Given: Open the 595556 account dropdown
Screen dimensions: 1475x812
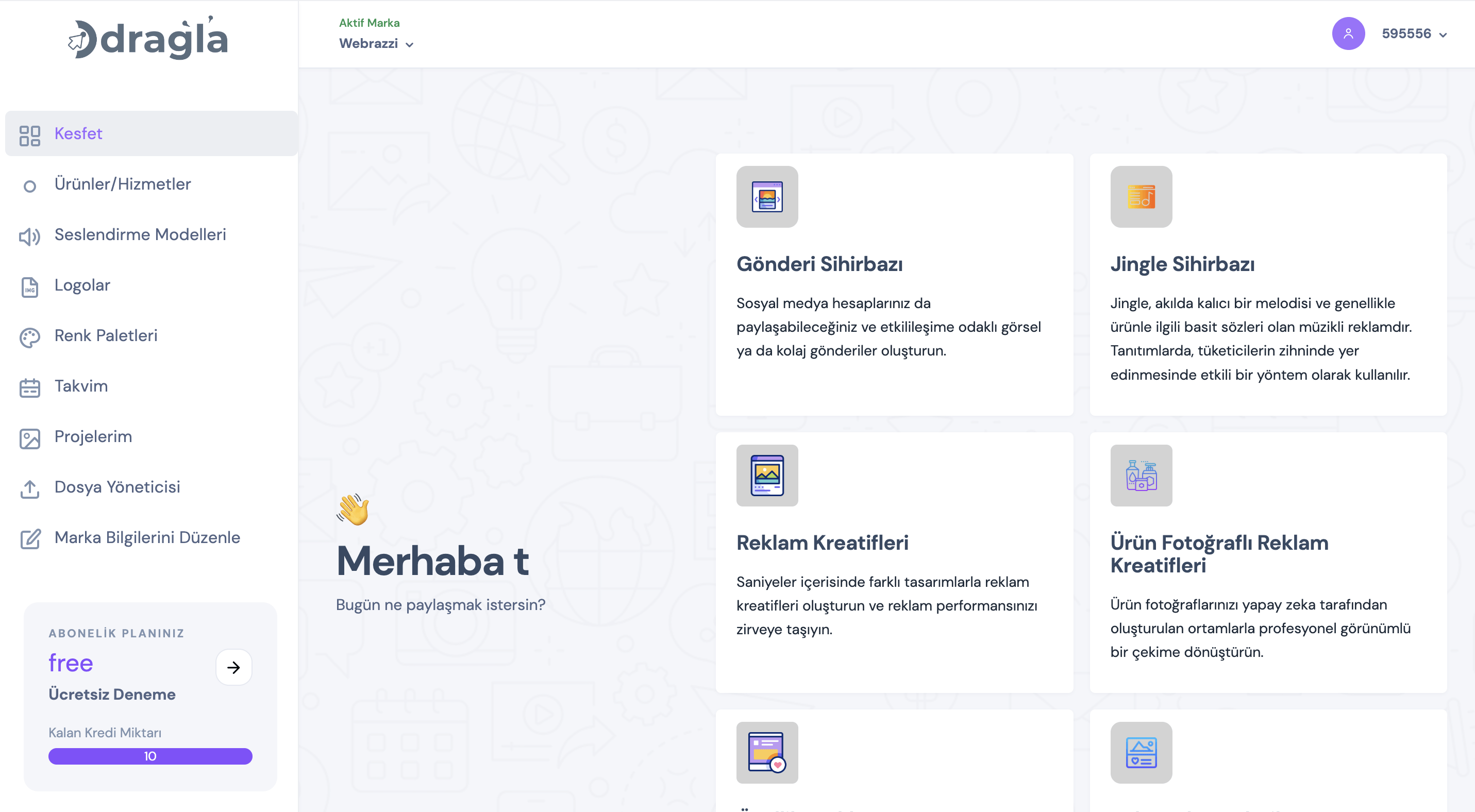Looking at the screenshot, I should pos(1414,34).
